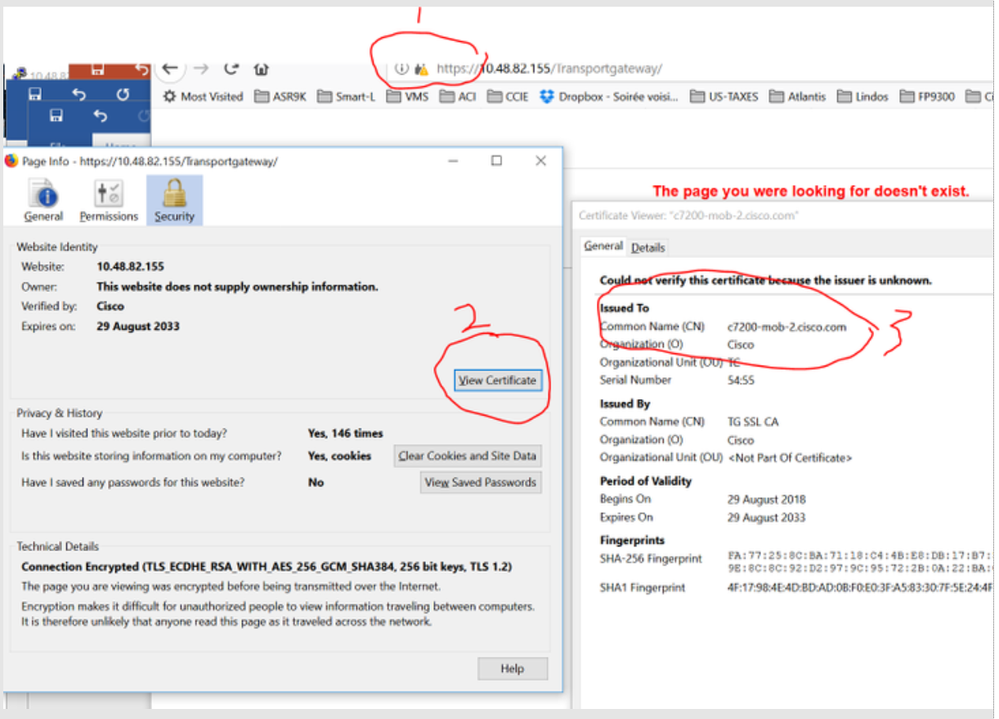The height and width of the screenshot is (719, 999).
Task: Select the certificate Expires On 29 August 2033
Action: (766, 518)
